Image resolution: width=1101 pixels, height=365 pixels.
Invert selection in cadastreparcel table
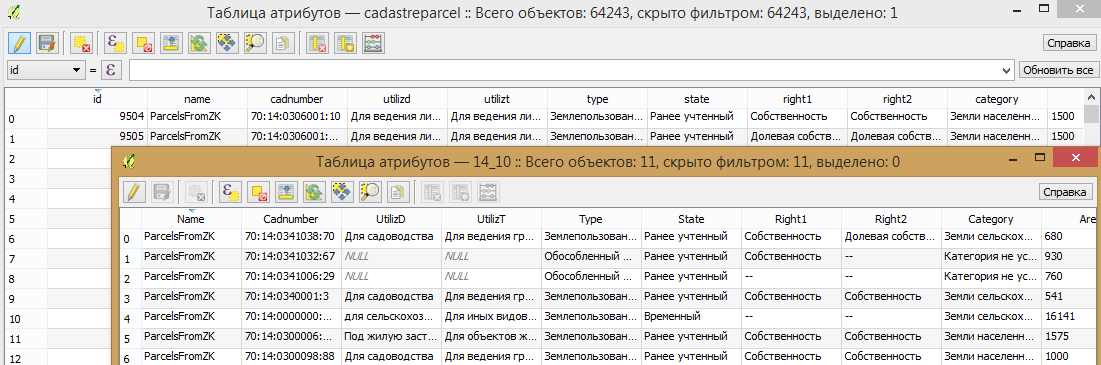[x=199, y=44]
